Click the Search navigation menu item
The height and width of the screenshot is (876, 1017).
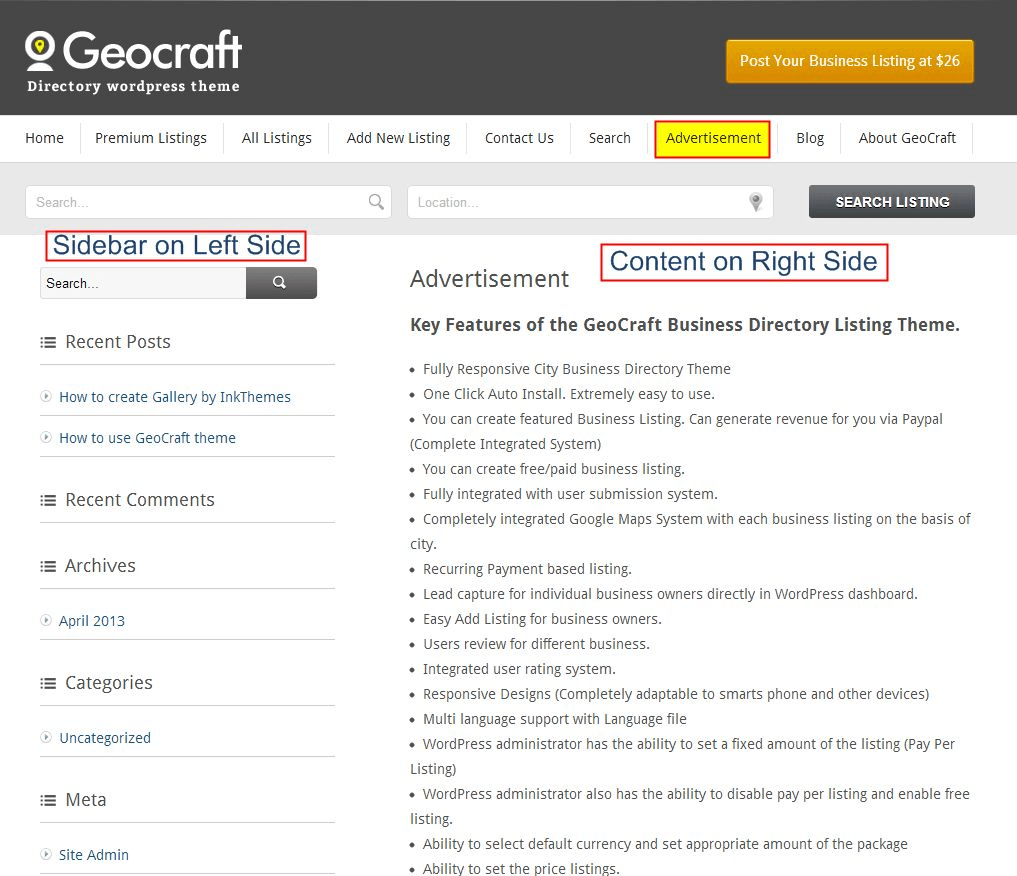click(610, 138)
